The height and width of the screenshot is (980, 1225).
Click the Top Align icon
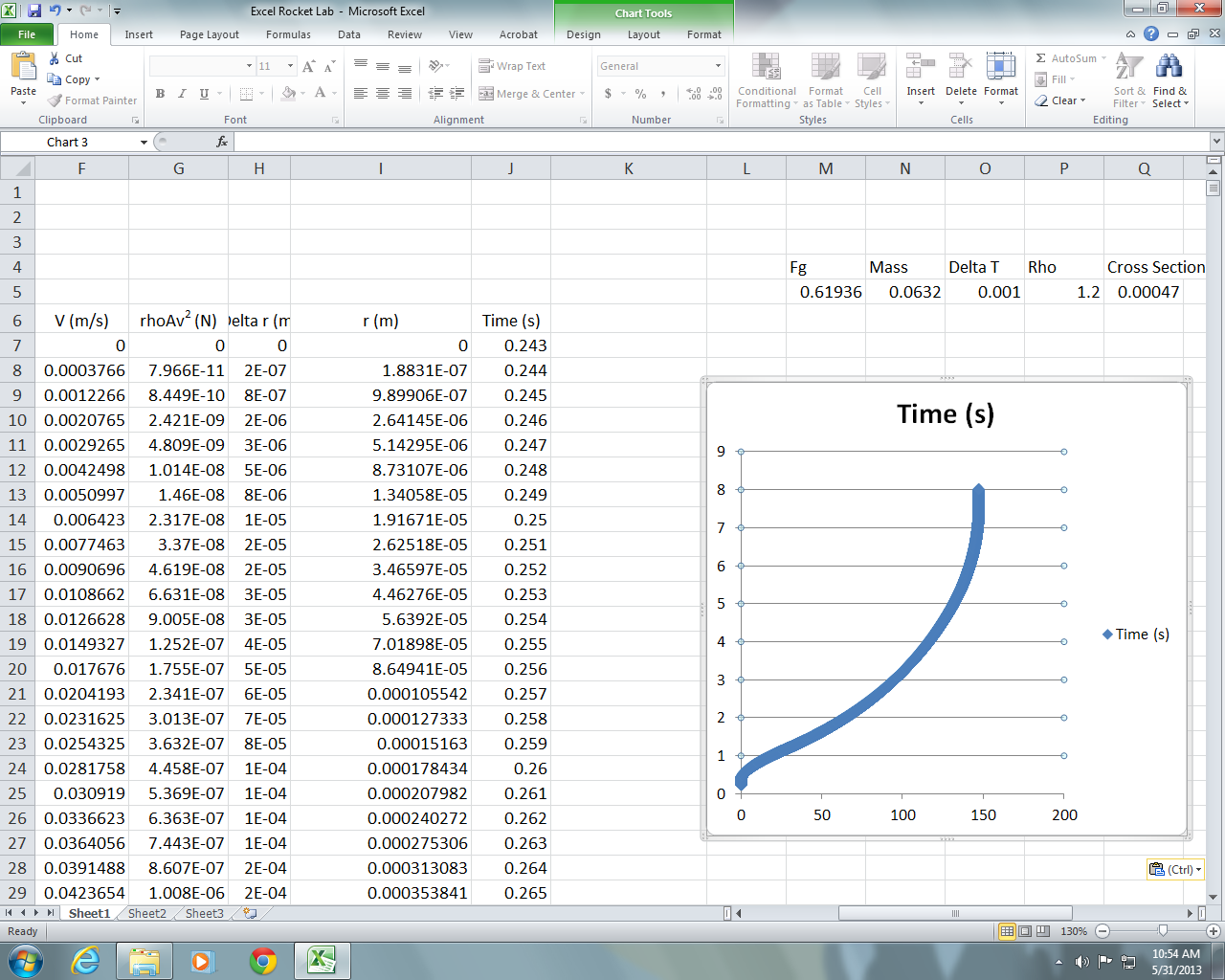361,66
